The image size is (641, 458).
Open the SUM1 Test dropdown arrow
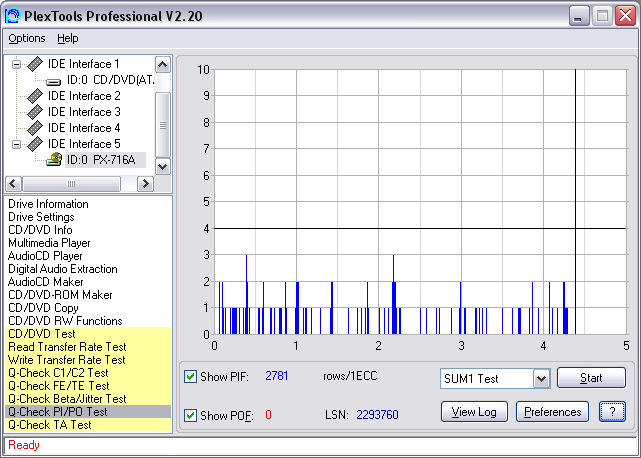pos(541,379)
